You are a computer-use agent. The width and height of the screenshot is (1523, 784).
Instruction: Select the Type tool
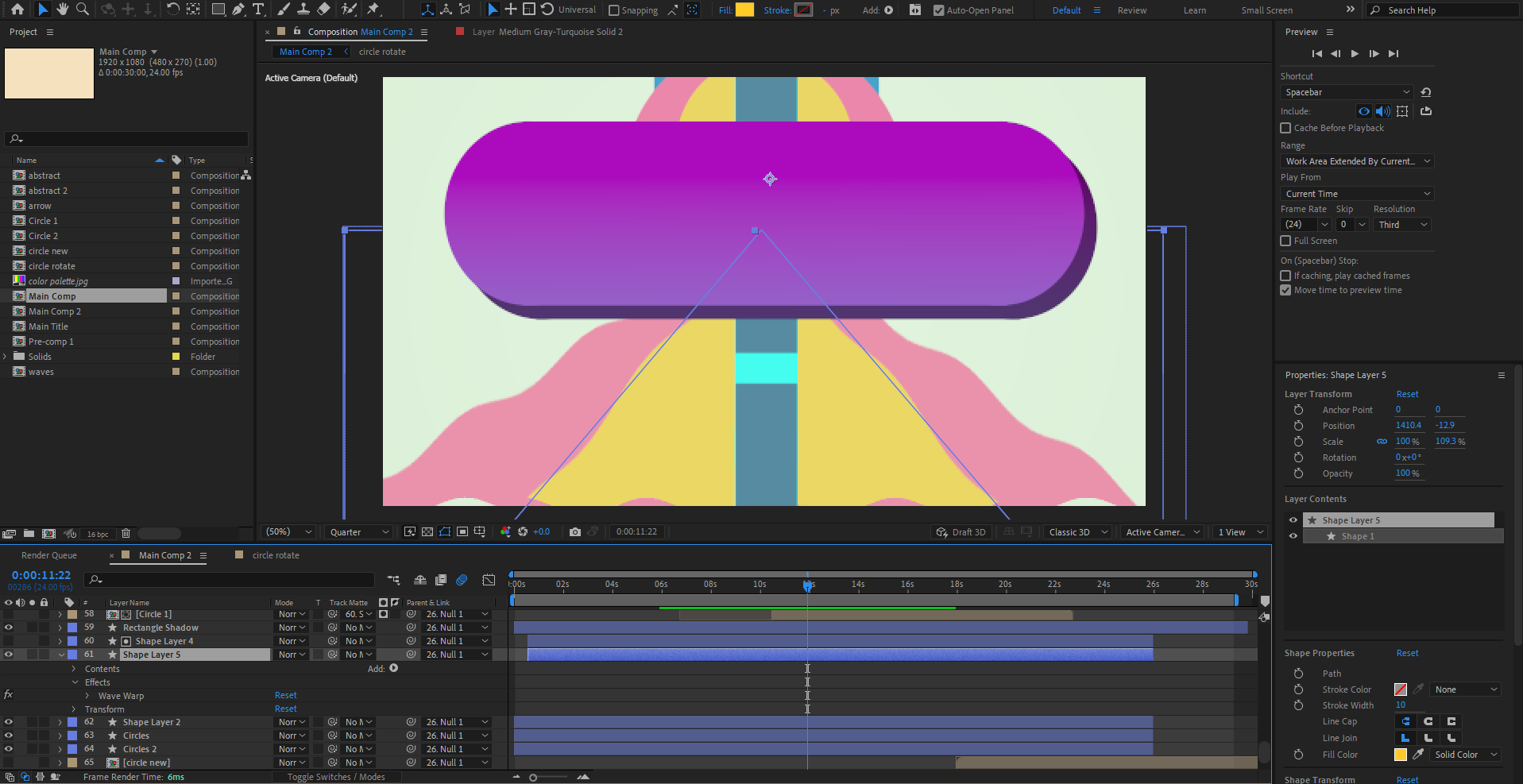pyautogui.click(x=258, y=10)
